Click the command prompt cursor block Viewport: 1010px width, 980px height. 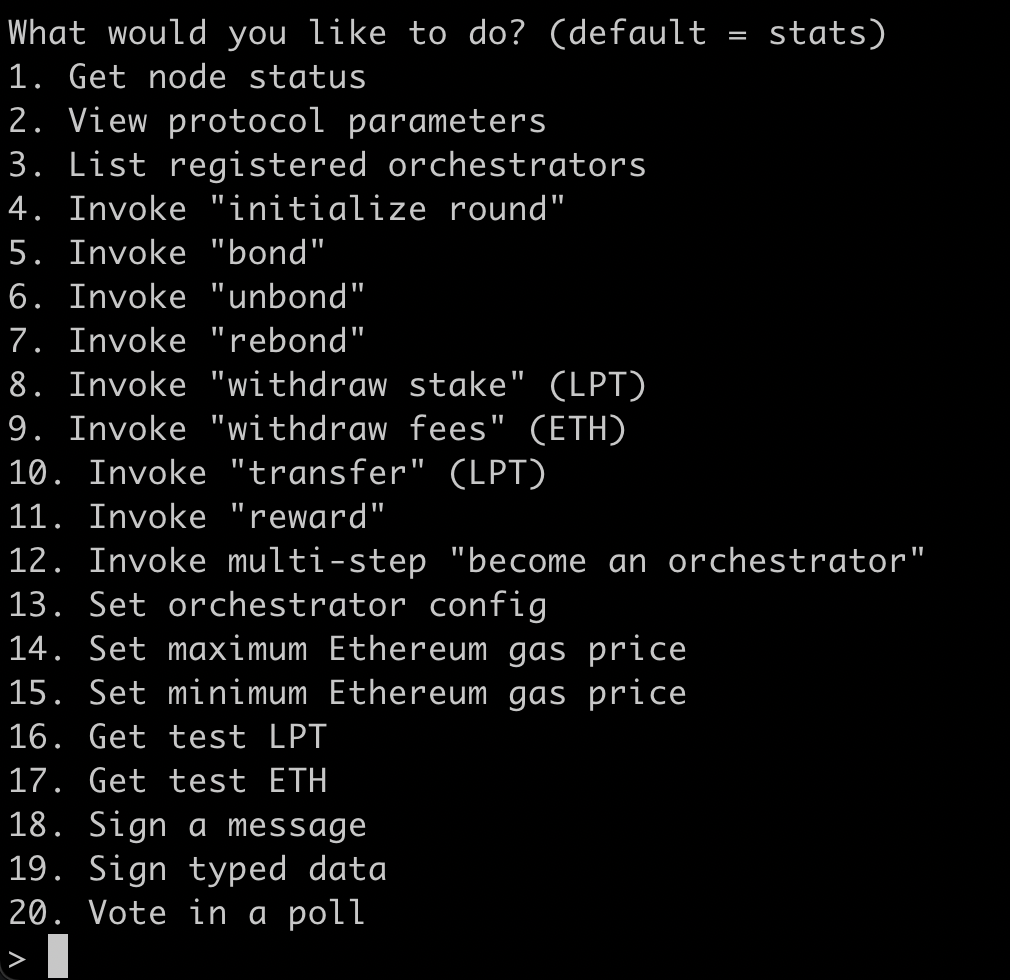(57, 956)
